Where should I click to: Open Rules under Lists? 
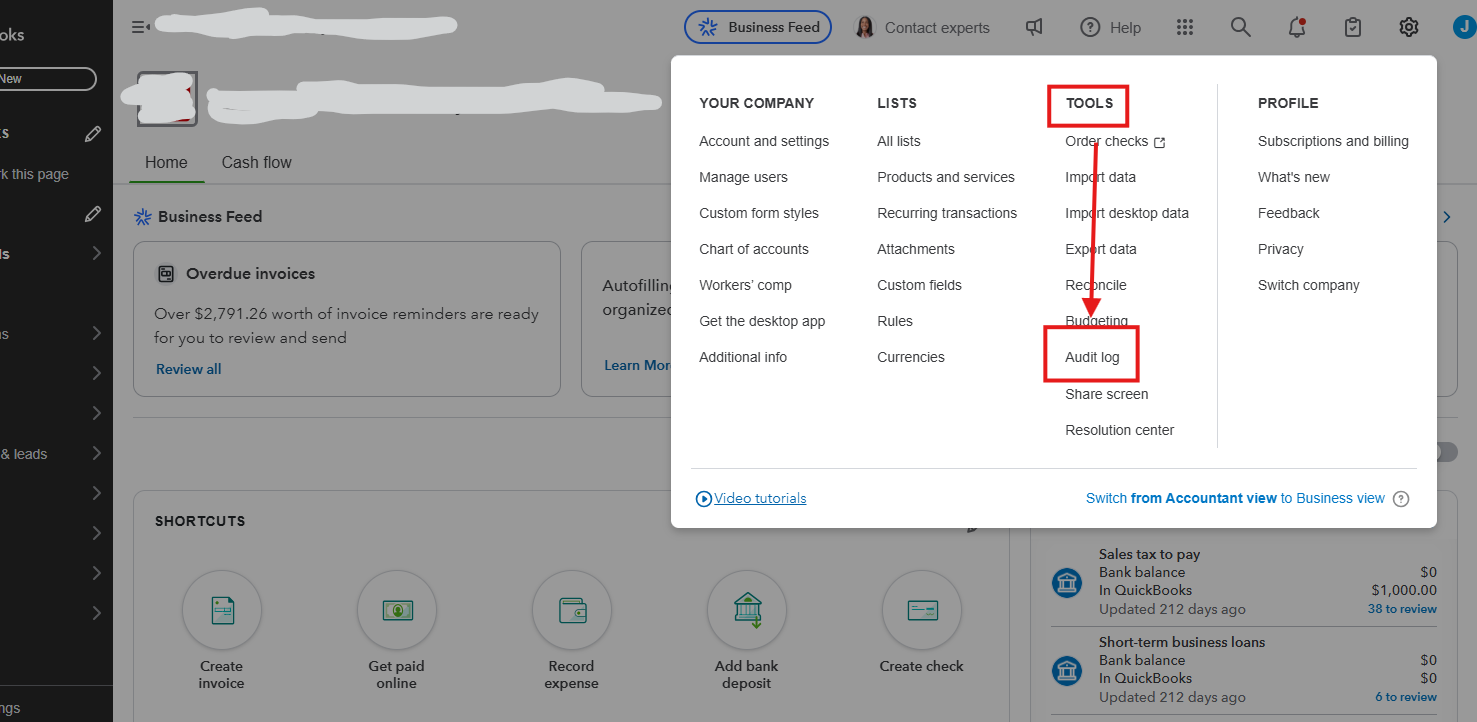[895, 321]
